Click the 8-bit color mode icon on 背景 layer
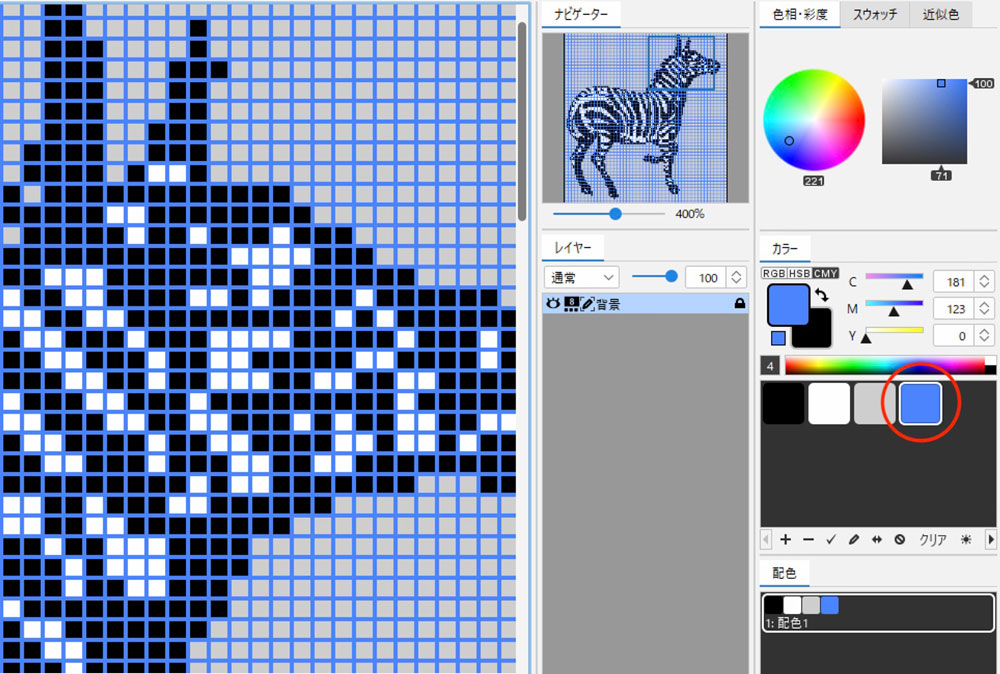 coord(571,304)
